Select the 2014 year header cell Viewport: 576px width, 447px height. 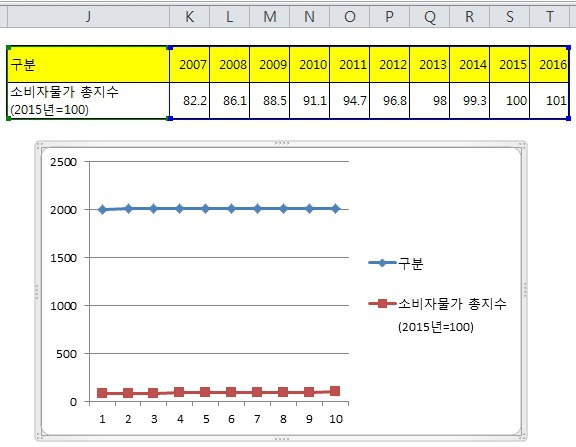click(469, 65)
